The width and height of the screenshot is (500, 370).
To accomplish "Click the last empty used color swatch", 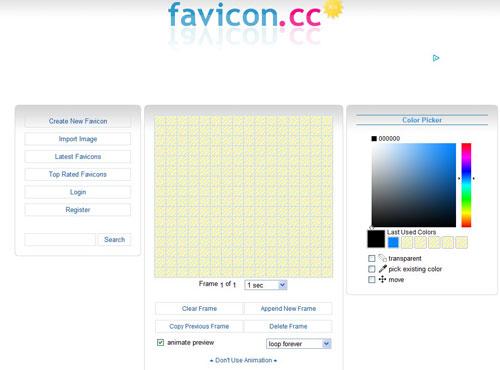I will [461, 242].
